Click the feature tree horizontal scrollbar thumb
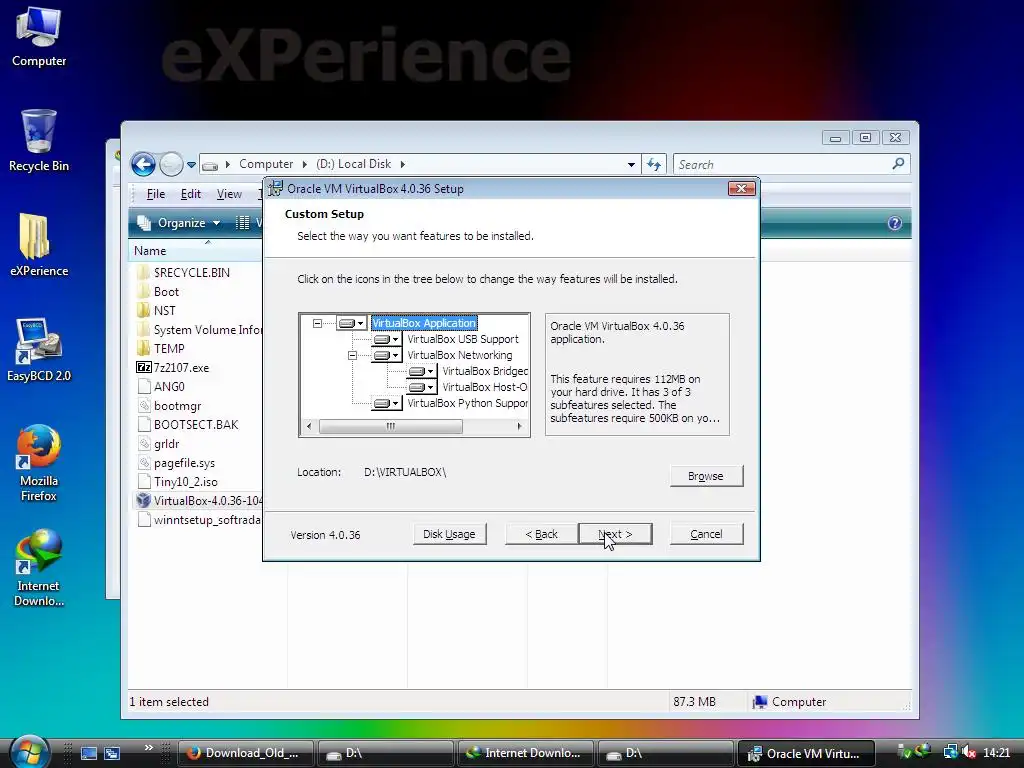 (x=391, y=426)
